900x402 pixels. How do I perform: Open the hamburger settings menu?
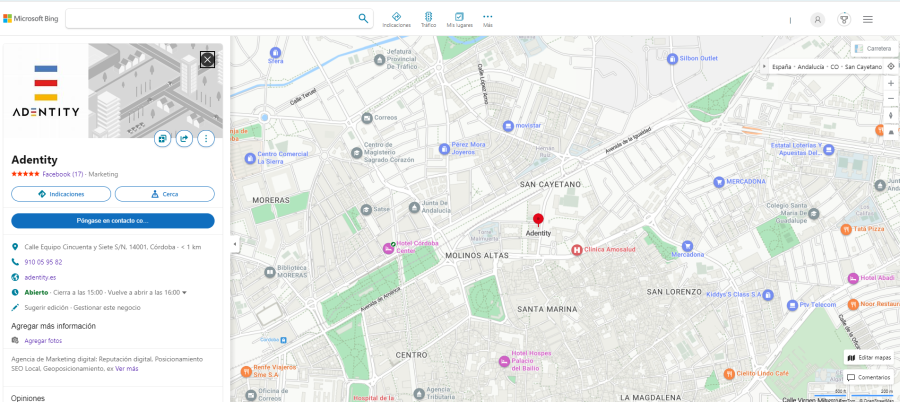pos(867,19)
